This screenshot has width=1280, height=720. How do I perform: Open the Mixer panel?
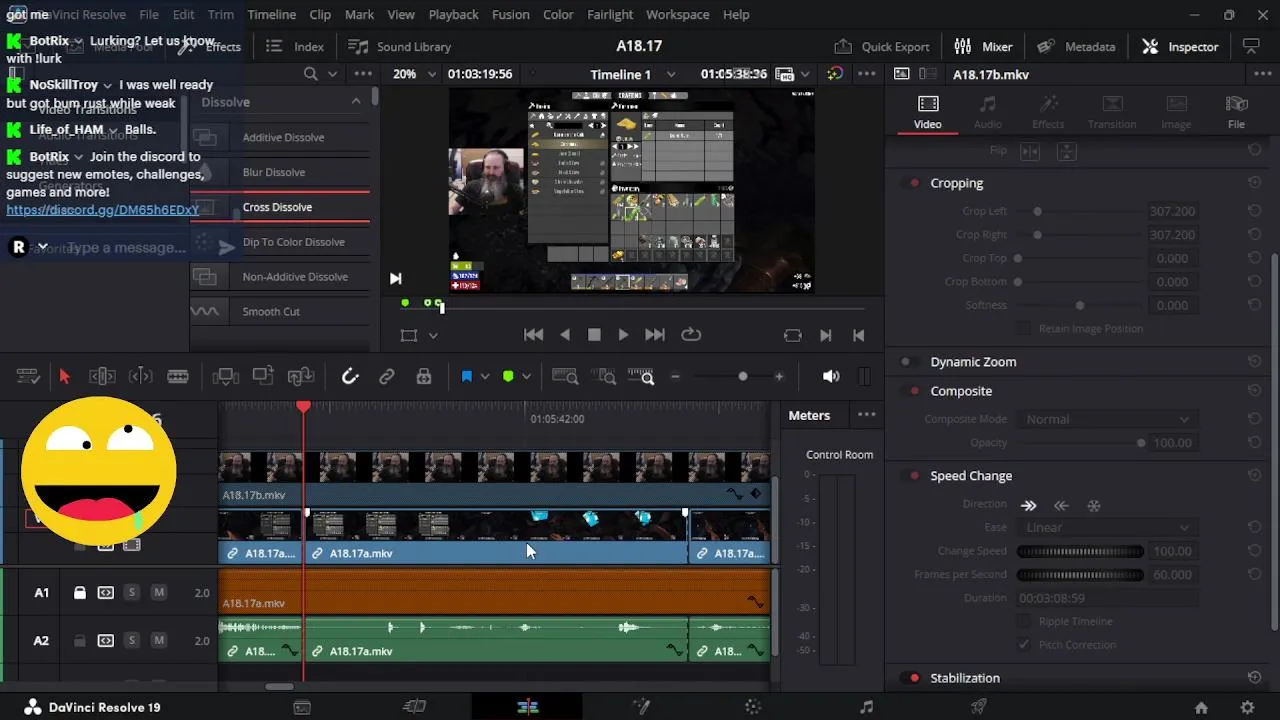[983, 46]
